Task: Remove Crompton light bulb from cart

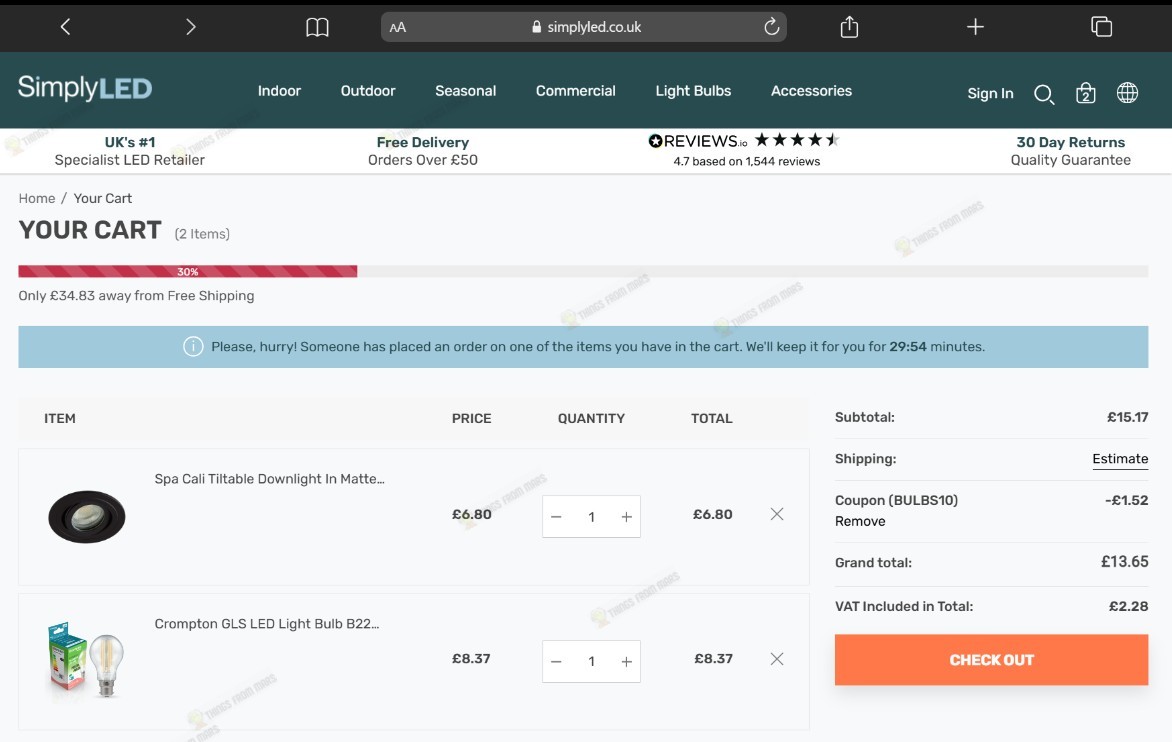Action: click(777, 659)
